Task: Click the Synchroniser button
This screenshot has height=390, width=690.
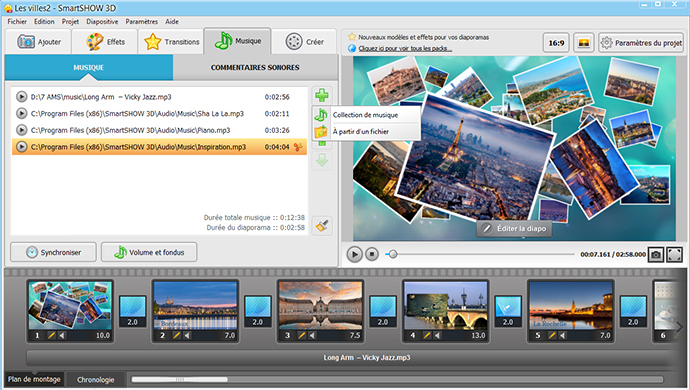Action: point(53,252)
